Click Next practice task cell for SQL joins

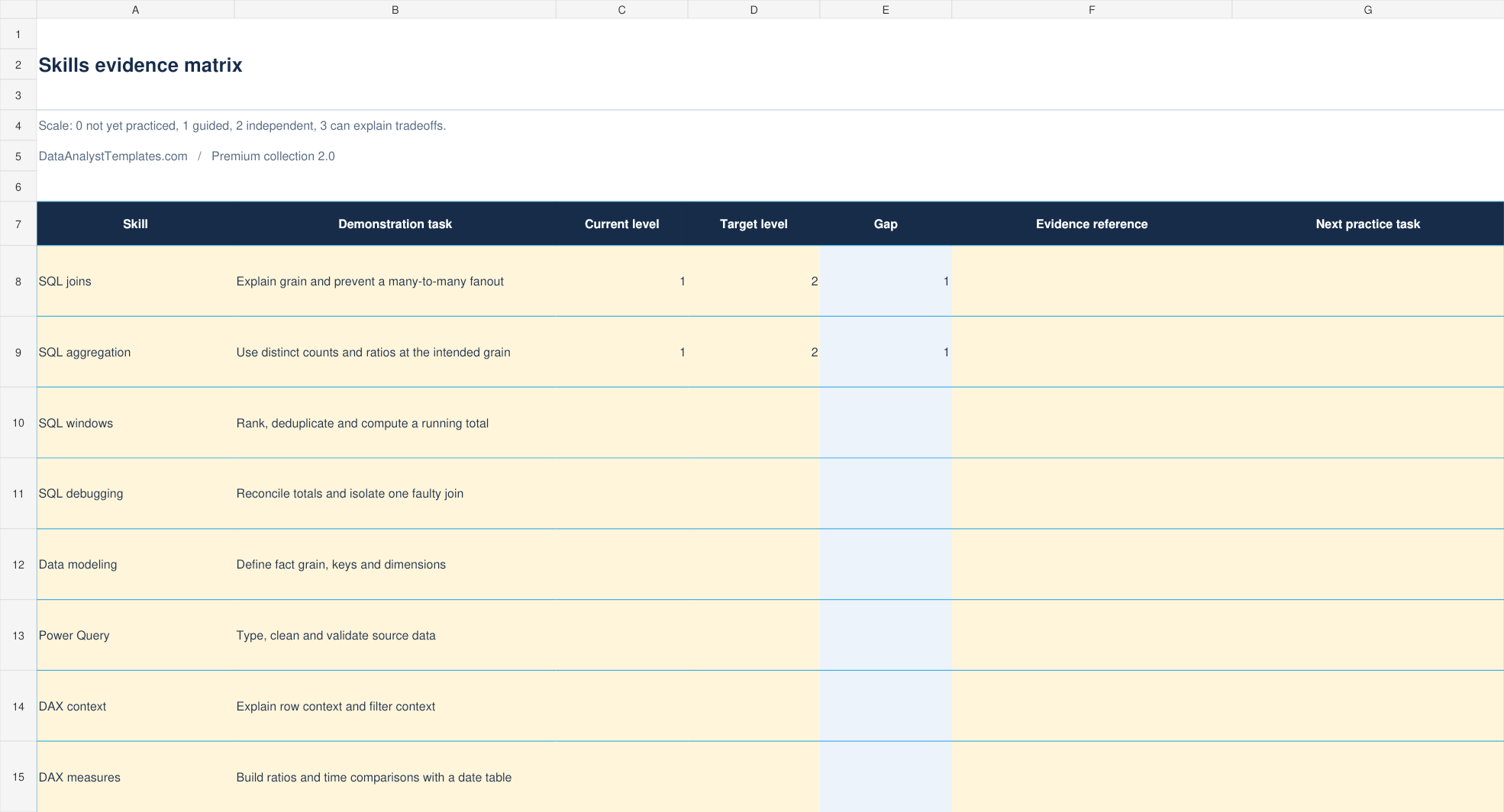click(x=1367, y=282)
